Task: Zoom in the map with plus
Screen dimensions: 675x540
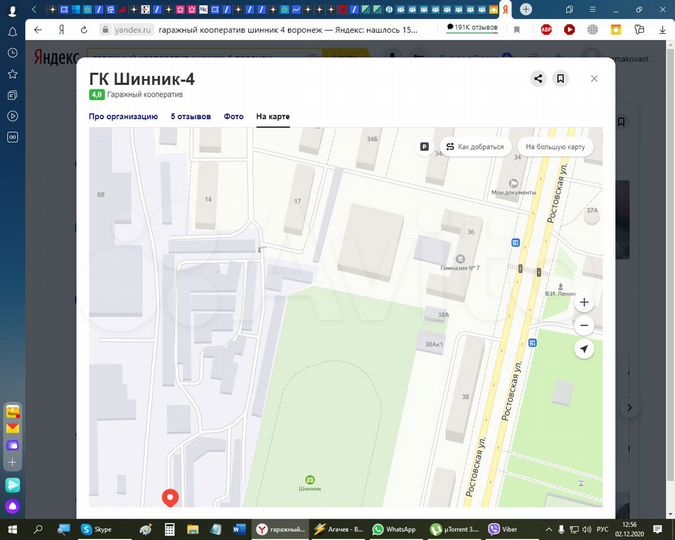Action: (x=584, y=302)
